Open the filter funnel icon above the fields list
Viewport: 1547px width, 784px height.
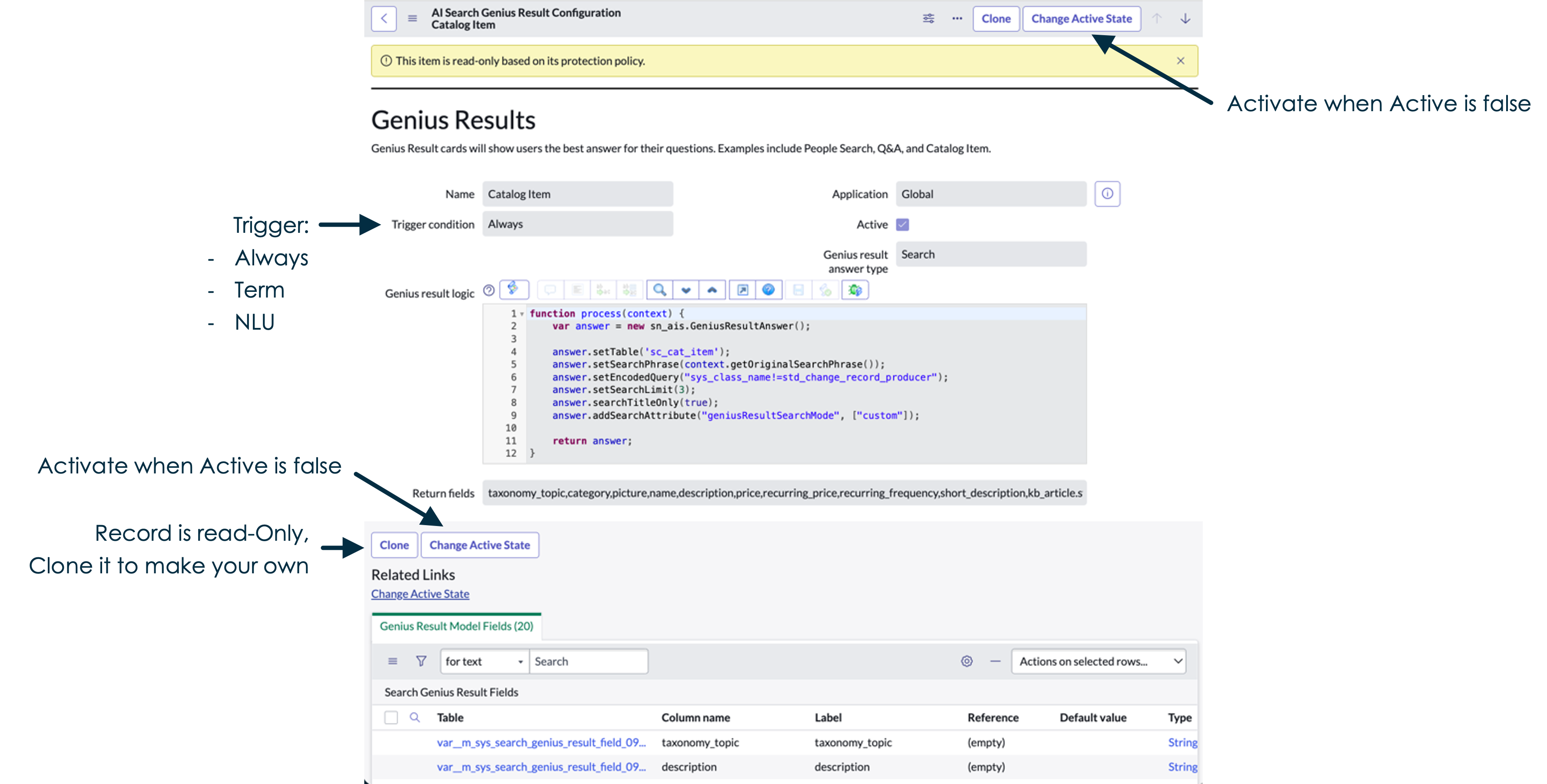click(421, 661)
